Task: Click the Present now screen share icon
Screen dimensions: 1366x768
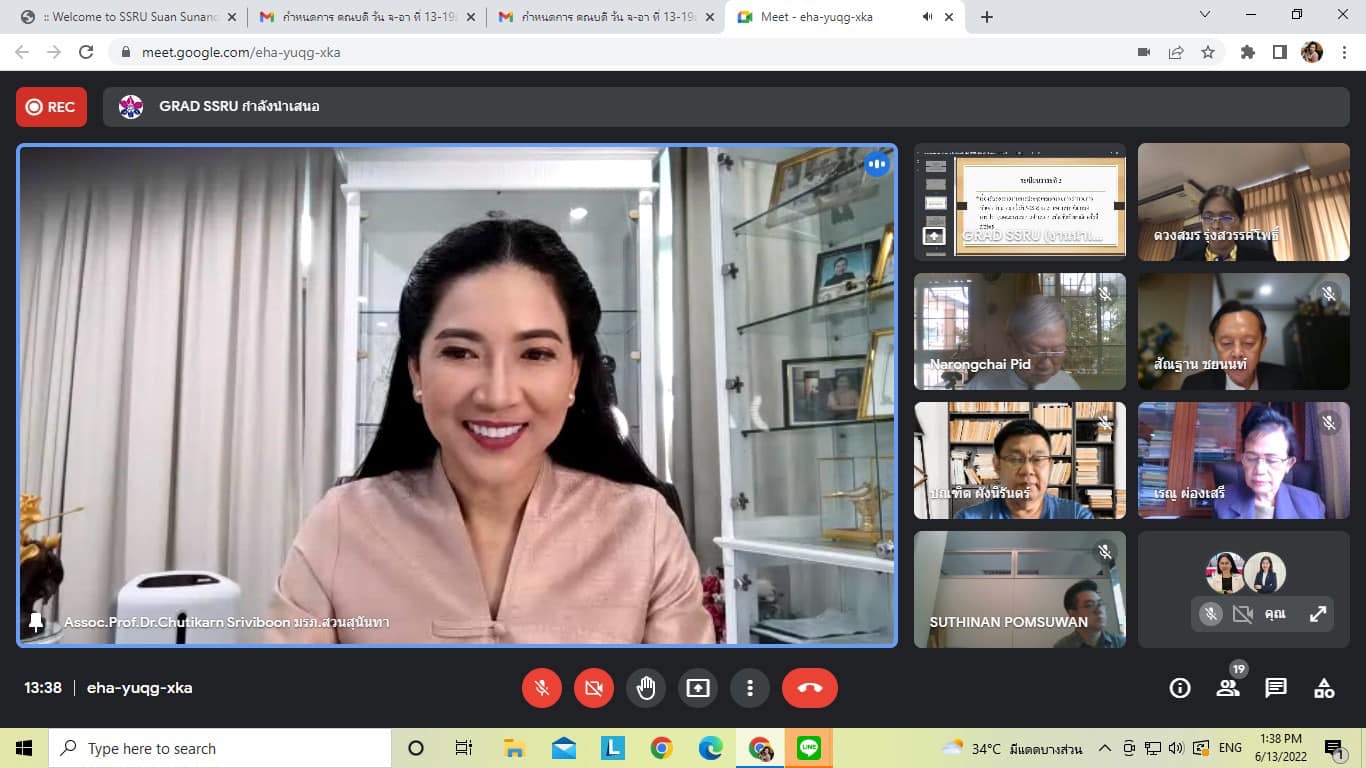Action: tap(698, 688)
